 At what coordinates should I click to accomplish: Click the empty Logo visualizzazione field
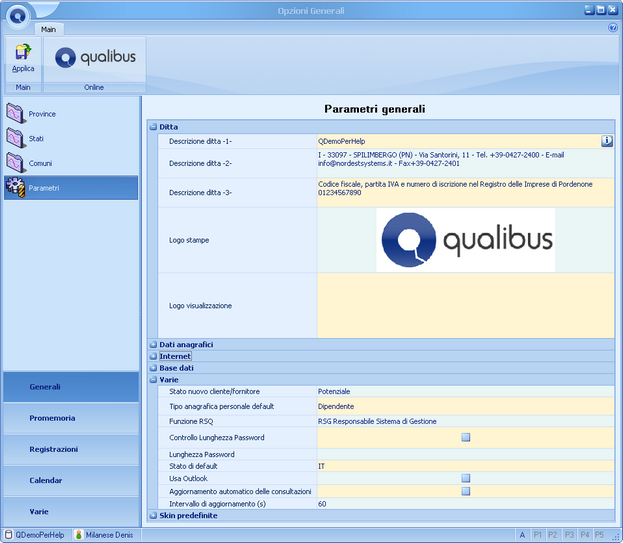(x=465, y=305)
